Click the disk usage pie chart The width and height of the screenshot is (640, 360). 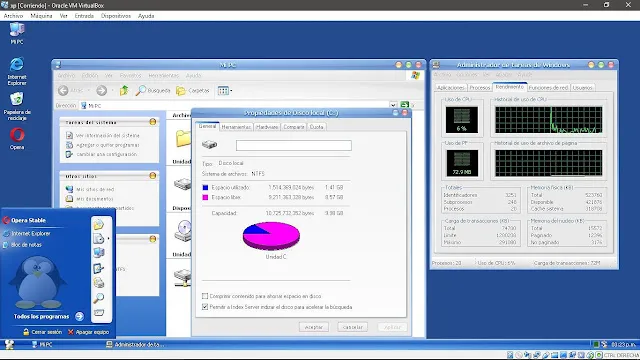click(x=271, y=236)
